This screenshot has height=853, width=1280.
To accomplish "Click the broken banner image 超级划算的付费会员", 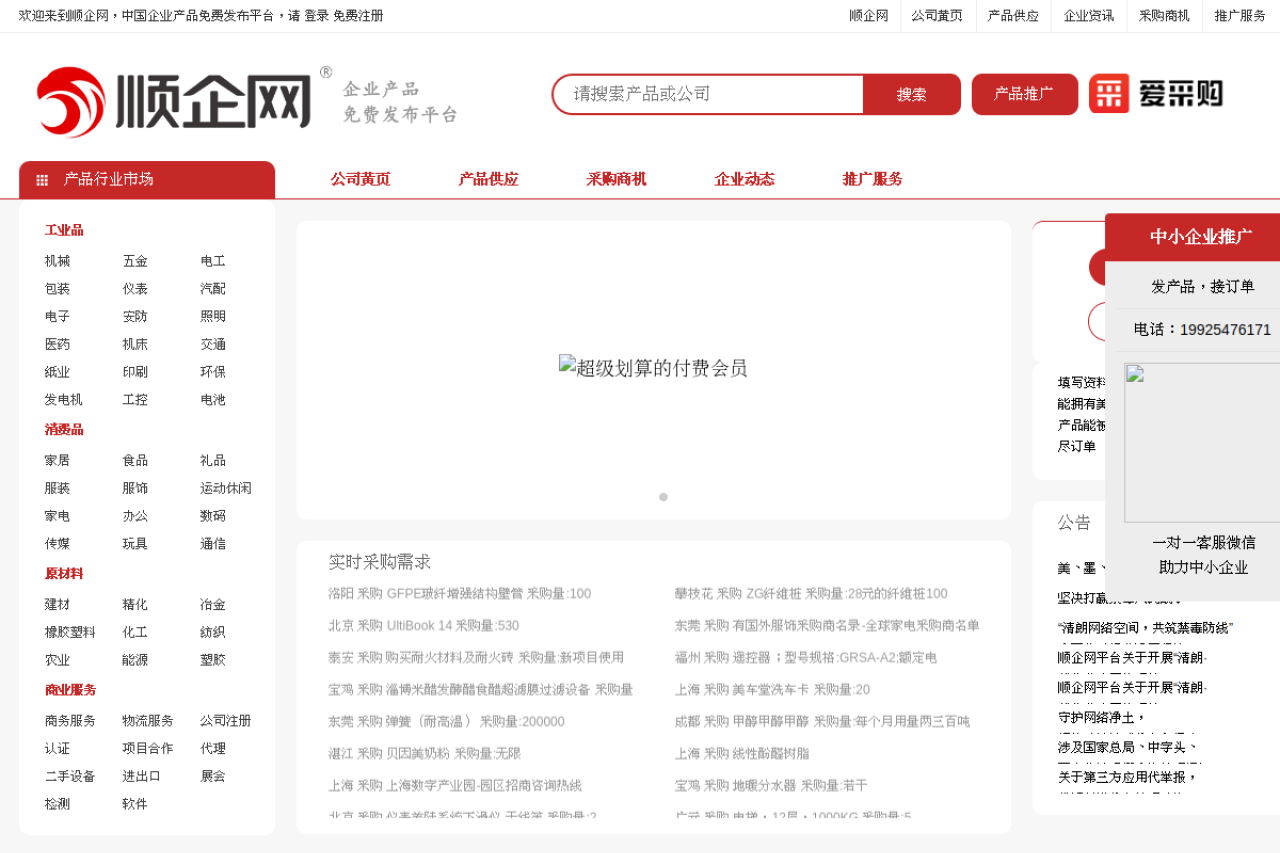I will point(652,368).
